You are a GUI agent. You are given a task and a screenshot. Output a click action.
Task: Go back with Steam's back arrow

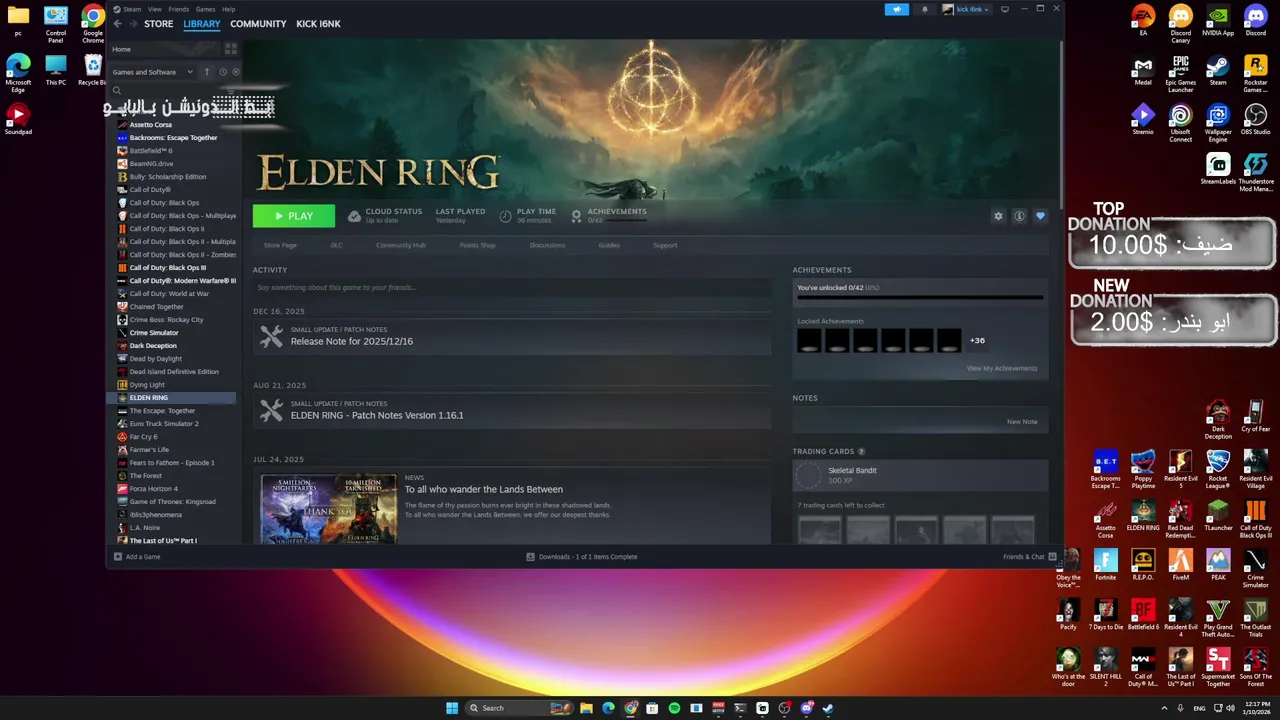point(117,23)
